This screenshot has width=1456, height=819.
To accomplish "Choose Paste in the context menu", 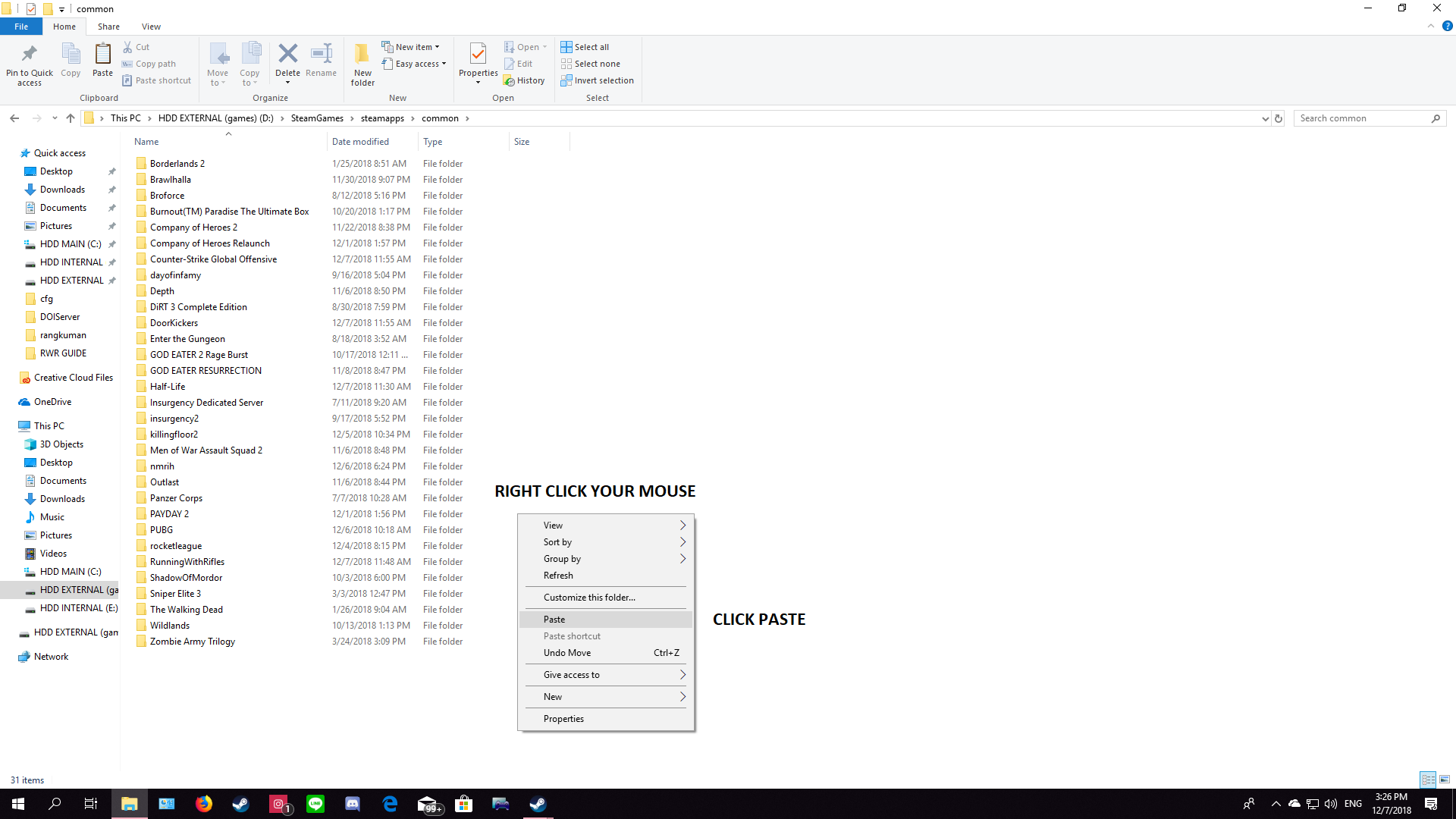I will click(554, 620).
